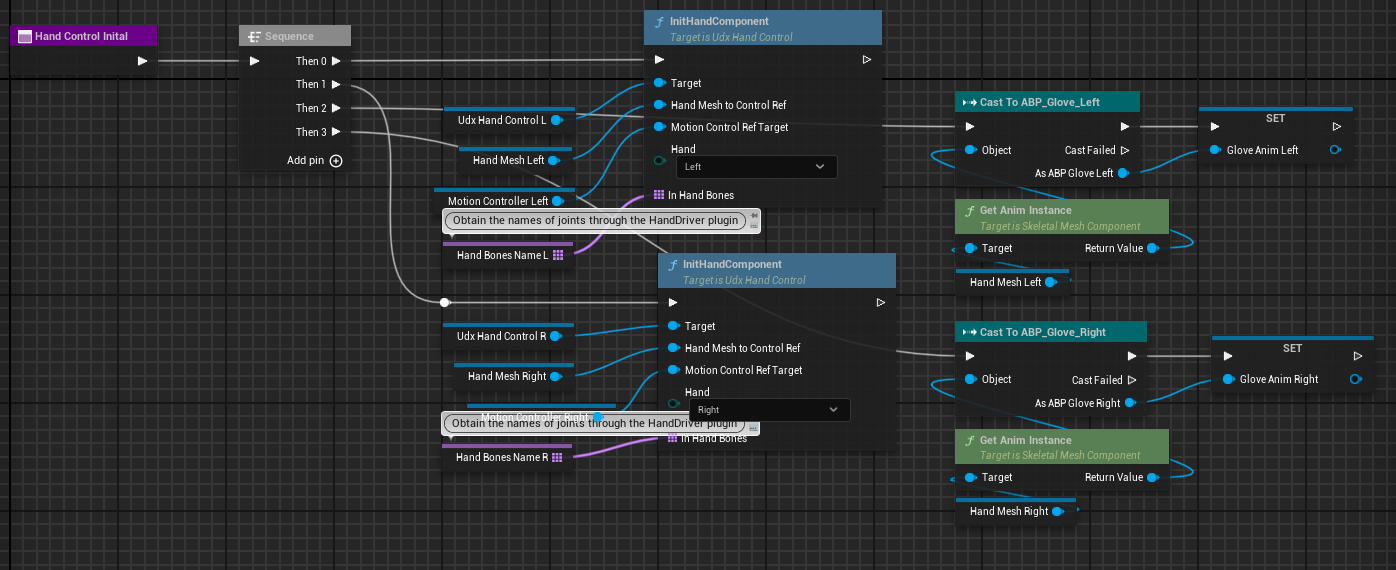Click the Sequence node title
This screenshot has height=570, width=1396.
(x=295, y=37)
